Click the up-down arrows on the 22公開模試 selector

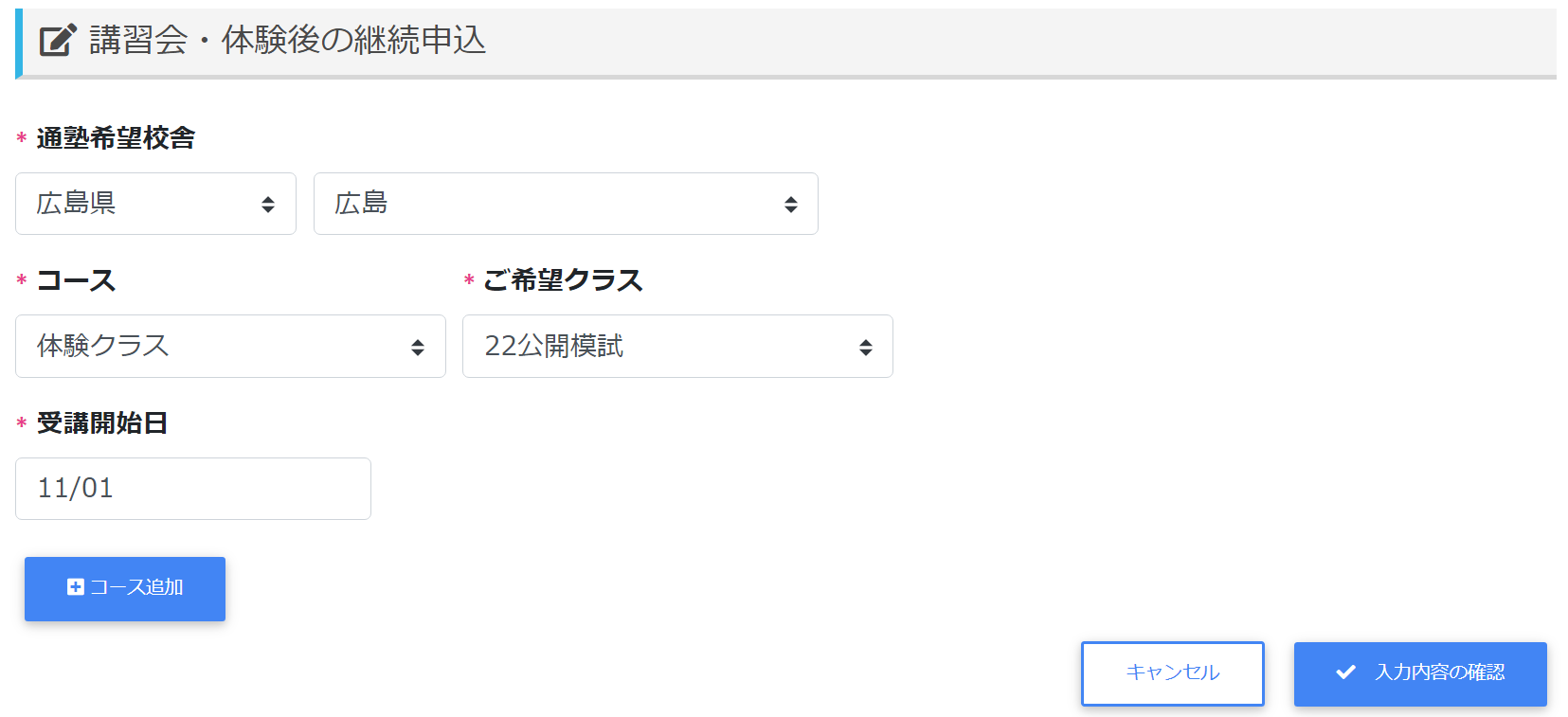coord(865,348)
